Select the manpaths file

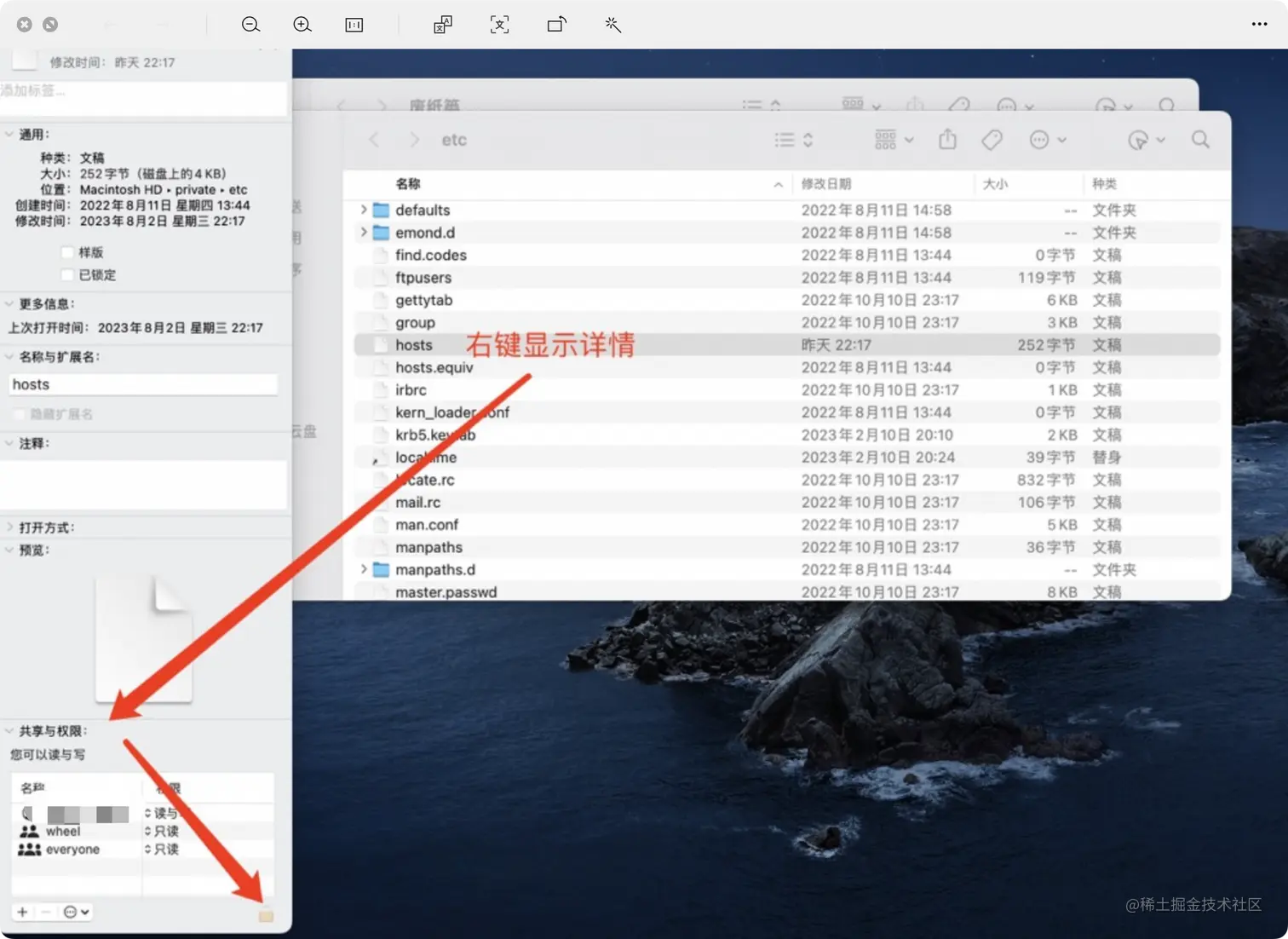click(x=428, y=547)
